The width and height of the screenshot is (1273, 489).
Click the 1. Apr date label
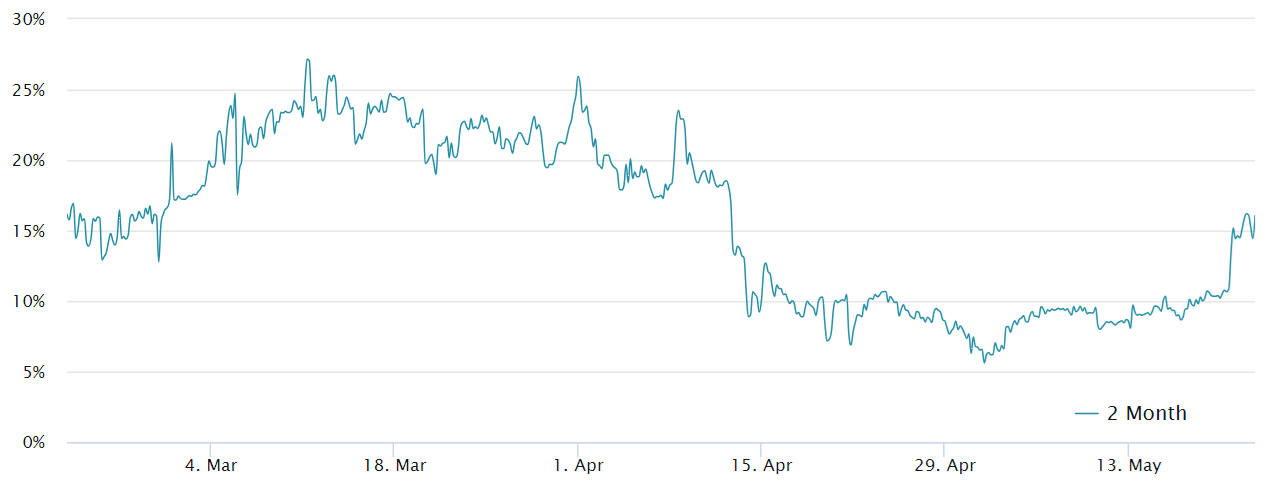578,465
